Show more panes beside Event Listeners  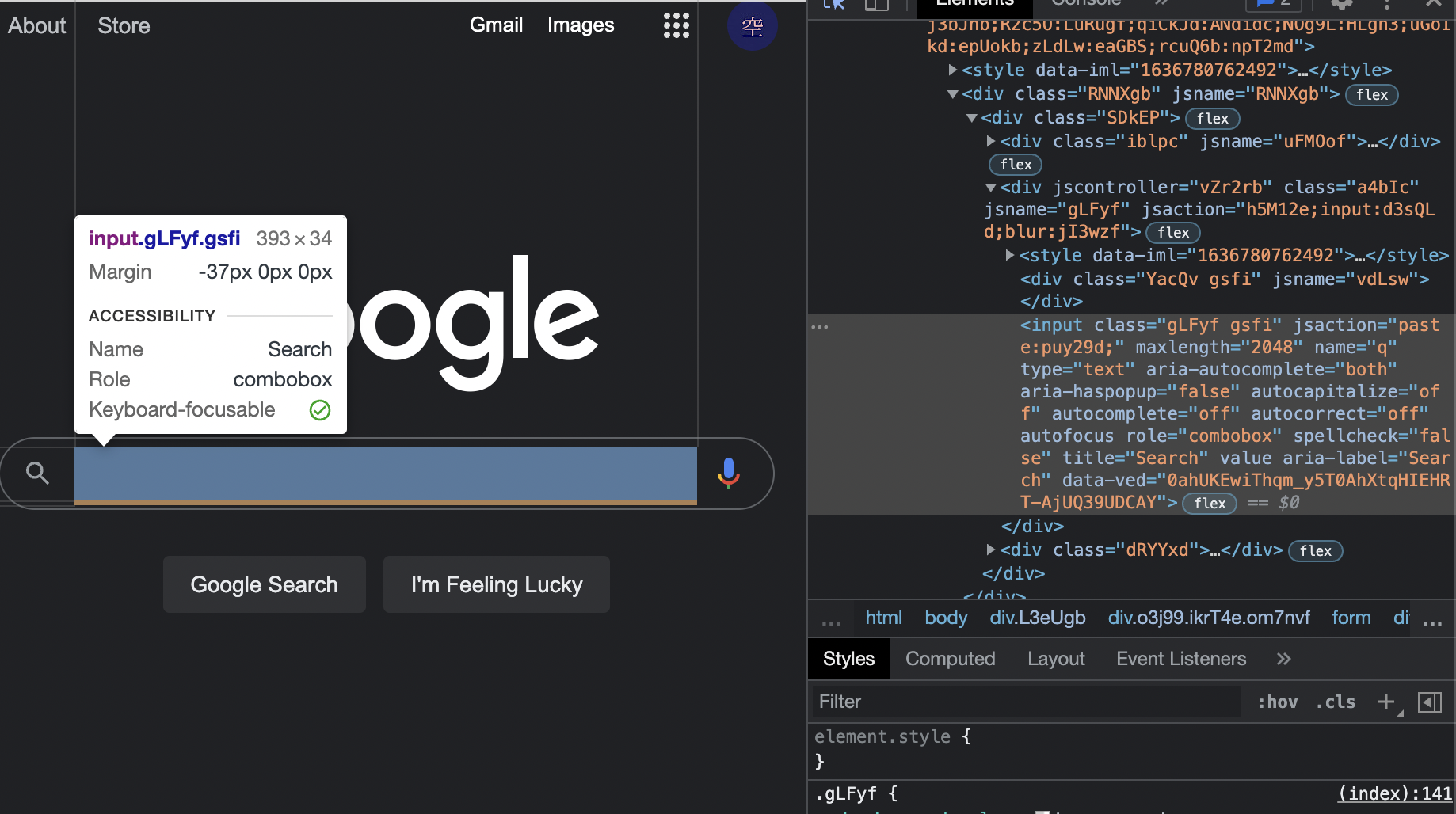click(1284, 659)
